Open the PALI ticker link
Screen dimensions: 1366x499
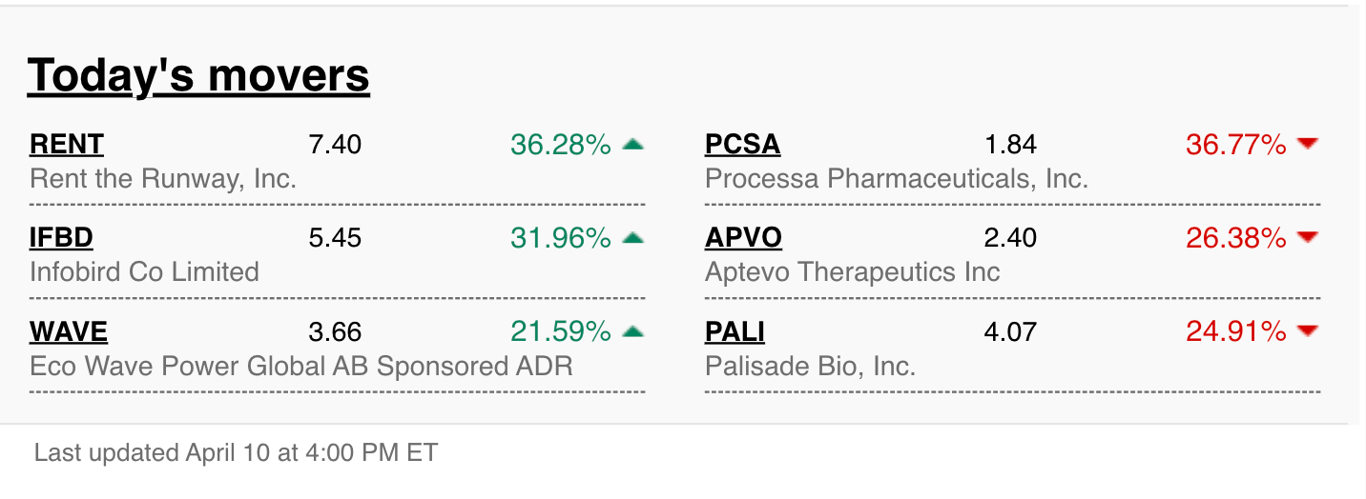tap(735, 331)
